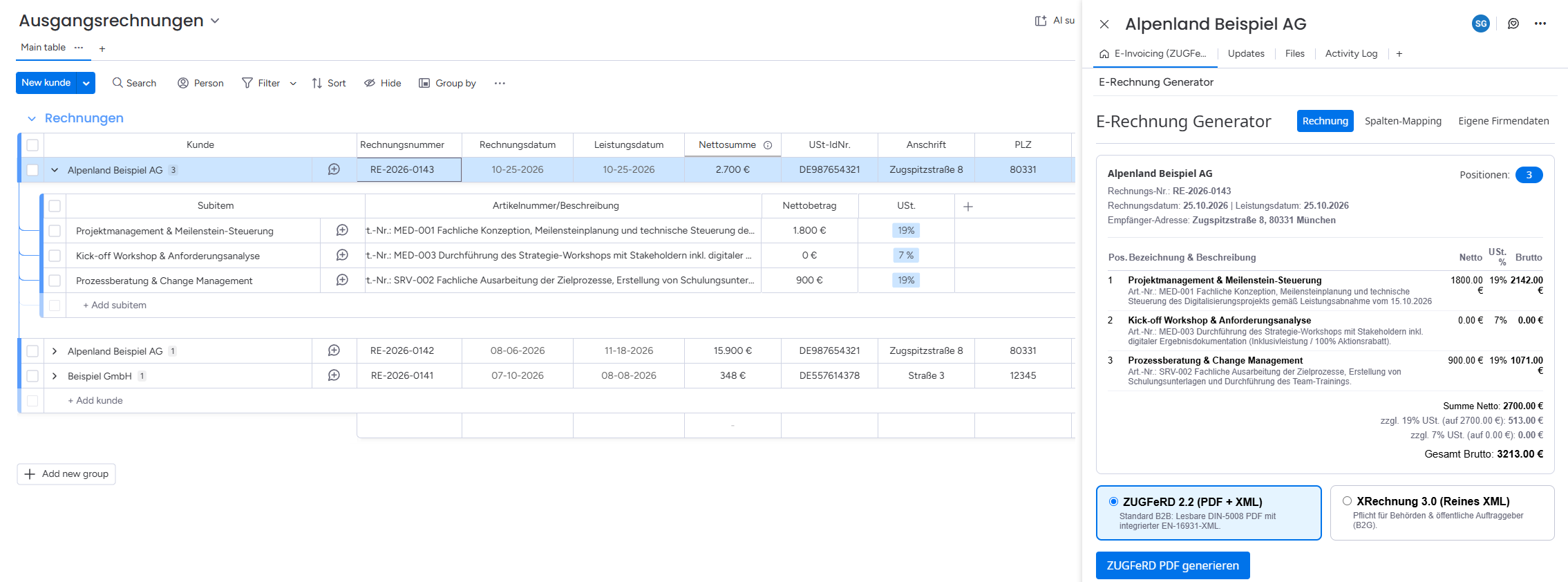The width and height of the screenshot is (1568, 582).
Task: Collapse the Rechnungen group
Action: point(32,119)
